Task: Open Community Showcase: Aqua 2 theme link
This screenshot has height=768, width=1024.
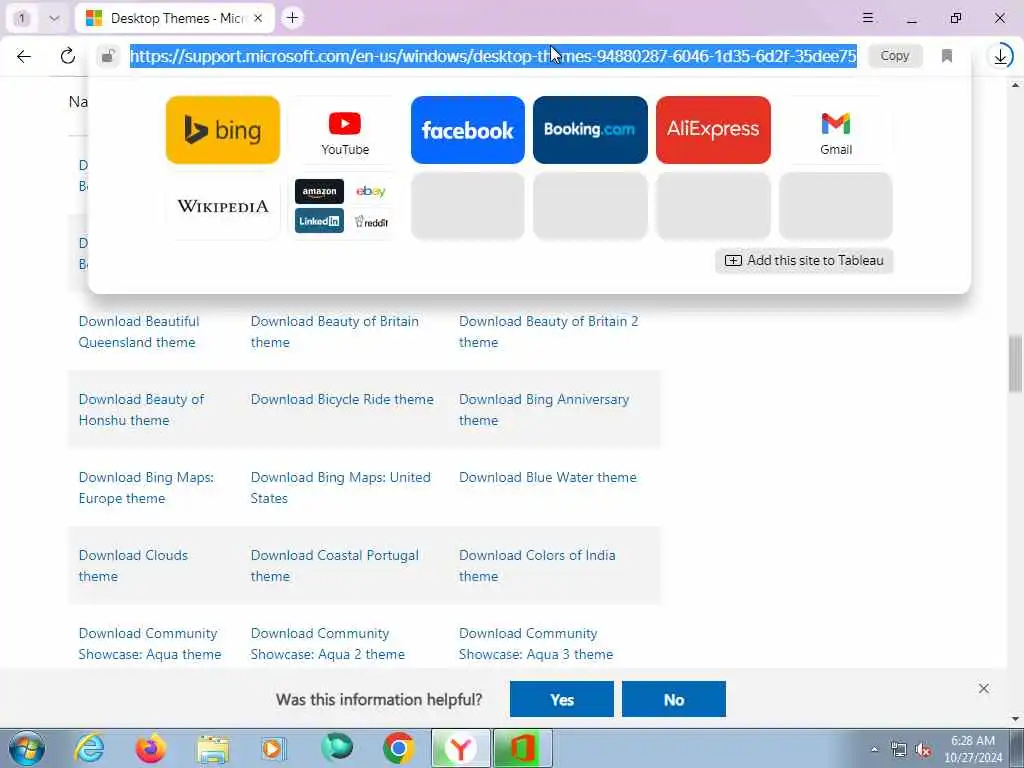Action: click(328, 644)
